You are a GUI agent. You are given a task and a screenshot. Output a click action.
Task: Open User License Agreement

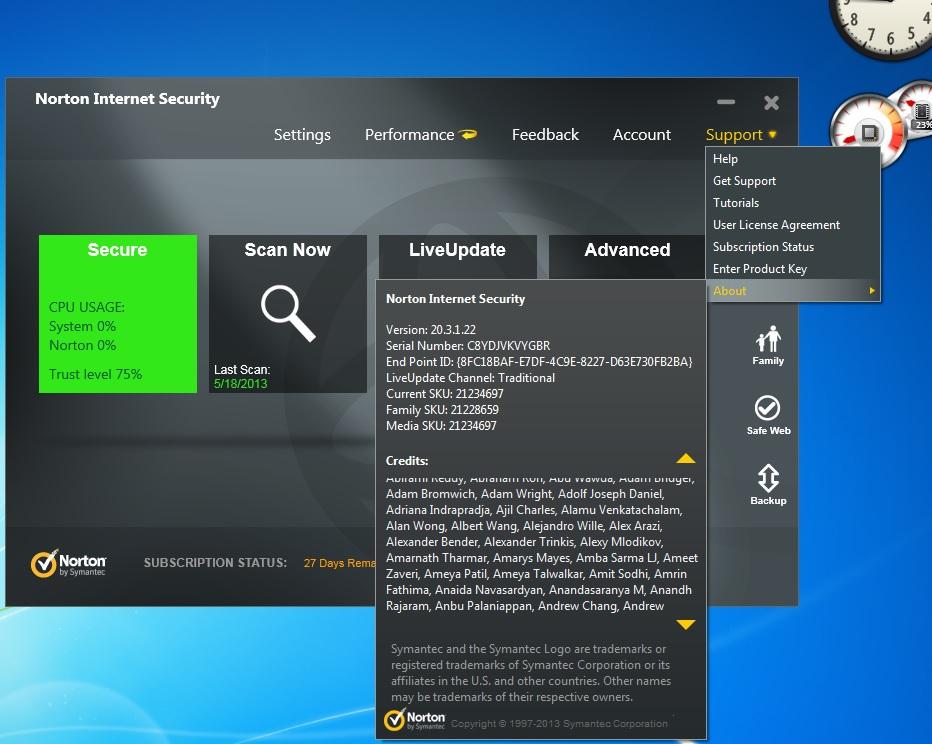(794, 225)
